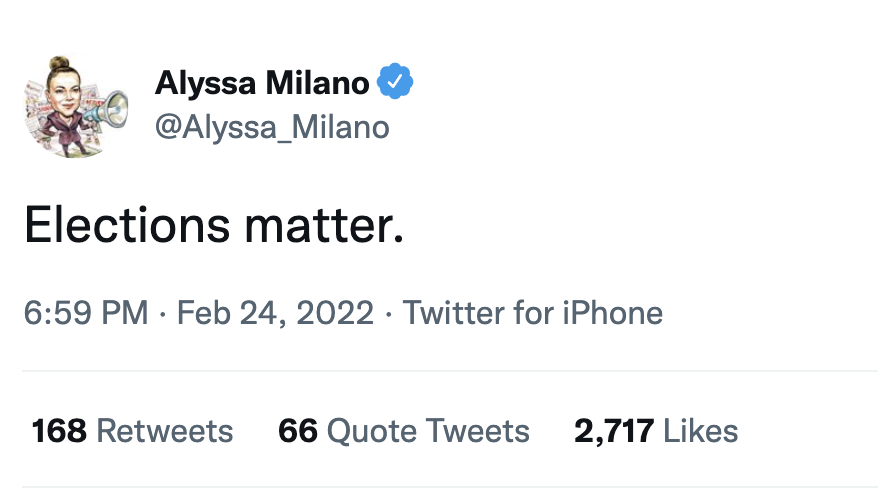Click the retweet count number 168
Screen dimensions: 878x504
pyautogui.click(x=59, y=431)
